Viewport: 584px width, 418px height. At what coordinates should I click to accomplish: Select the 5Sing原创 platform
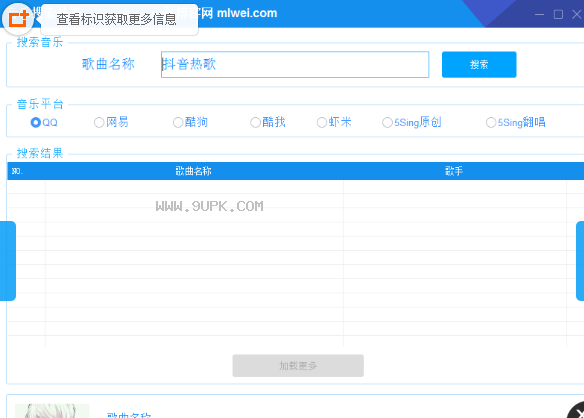point(412,122)
